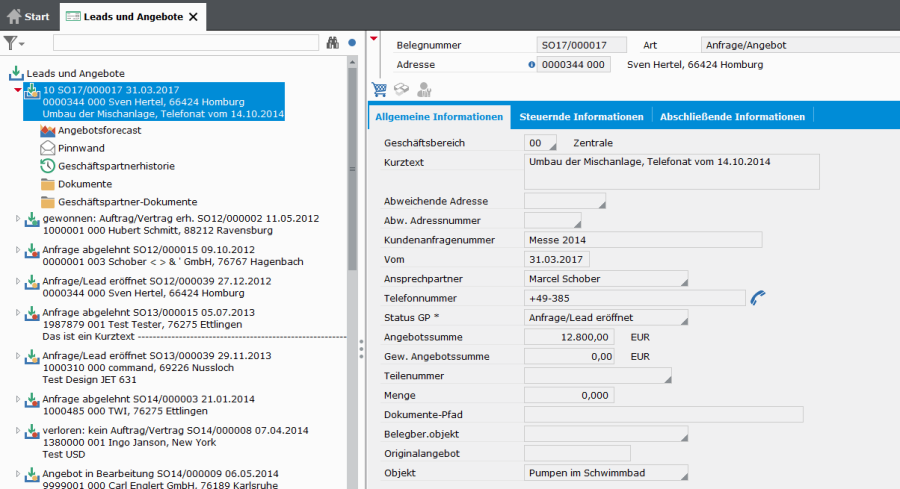Screen dimensions: 900x489
Task: Open the Belegber.objekt dropdown
Action: (x=684, y=437)
